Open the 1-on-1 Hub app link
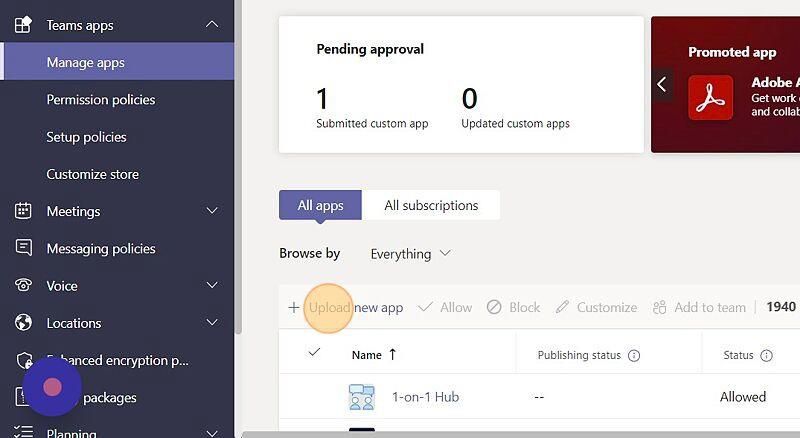The width and height of the screenshot is (800, 438). (426, 397)
